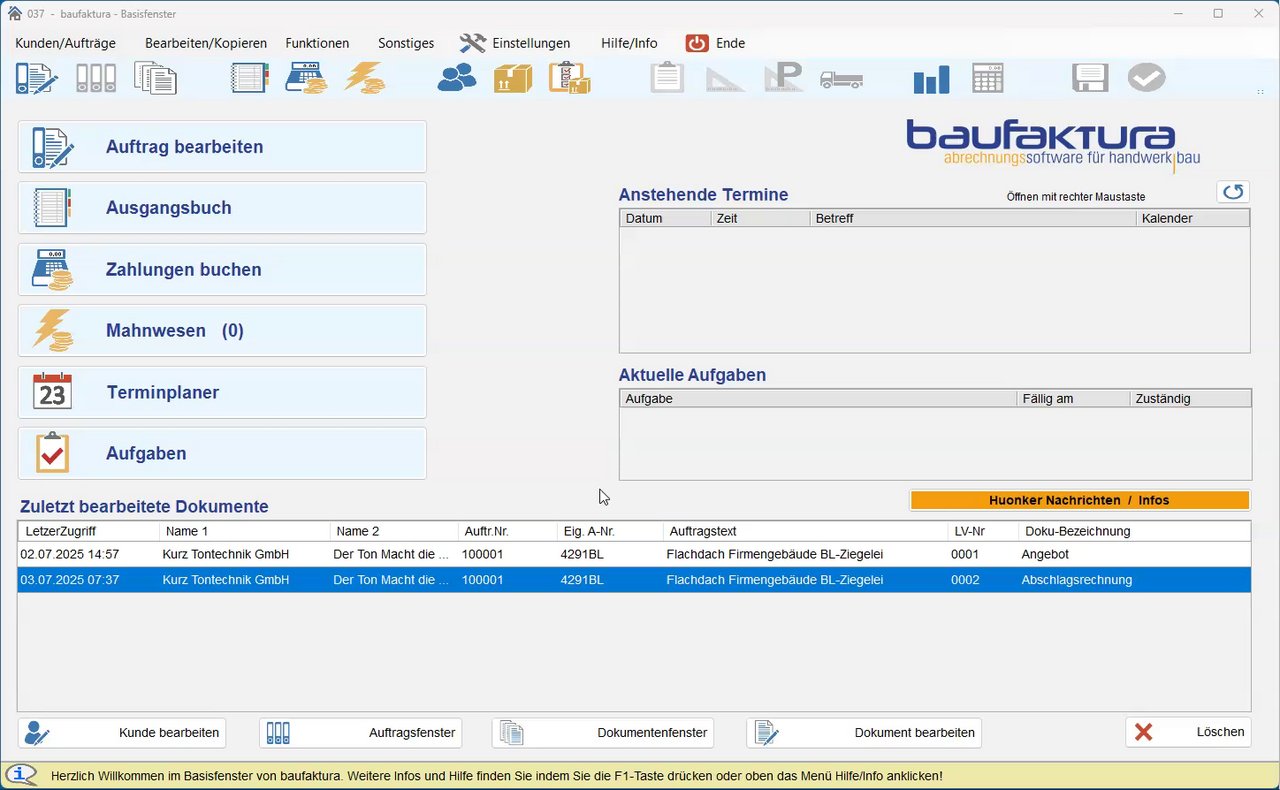Click the cardboard boxes toolbar icon
Screen dimensions: 1280x790
tap(513, 78)
